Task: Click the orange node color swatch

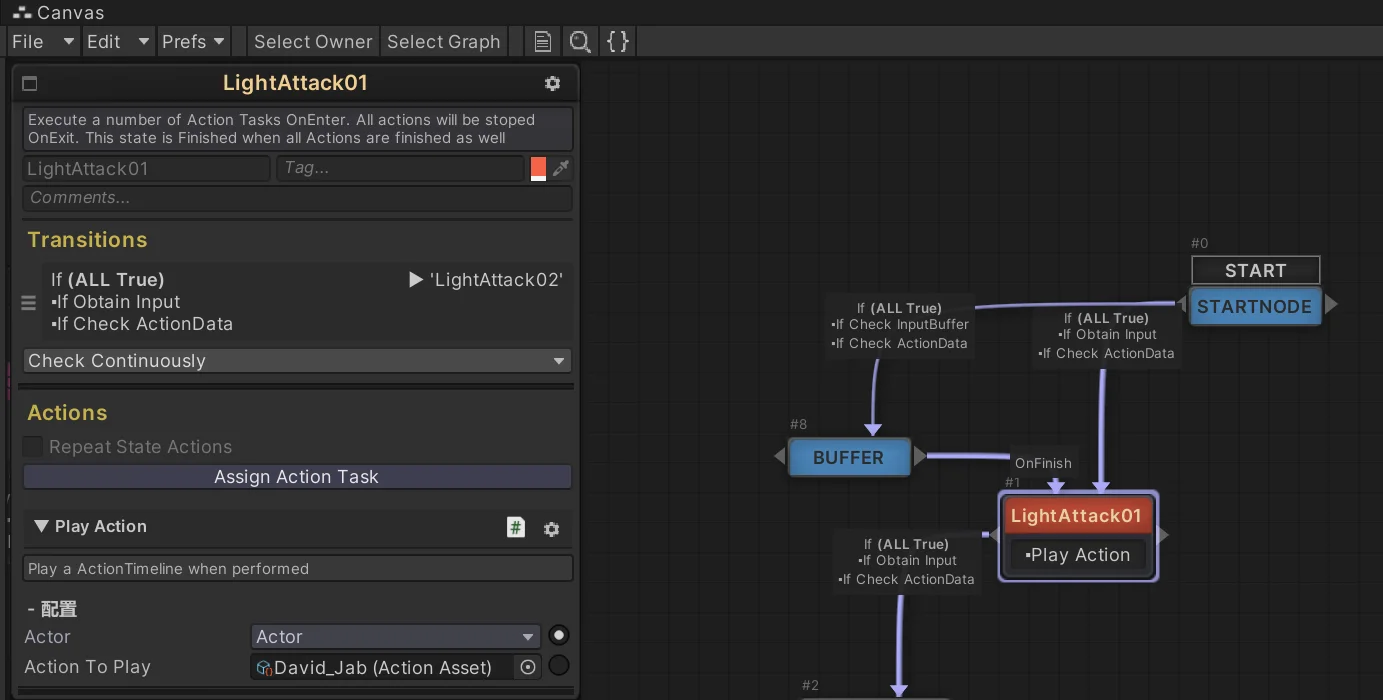Action: point(538,168)
